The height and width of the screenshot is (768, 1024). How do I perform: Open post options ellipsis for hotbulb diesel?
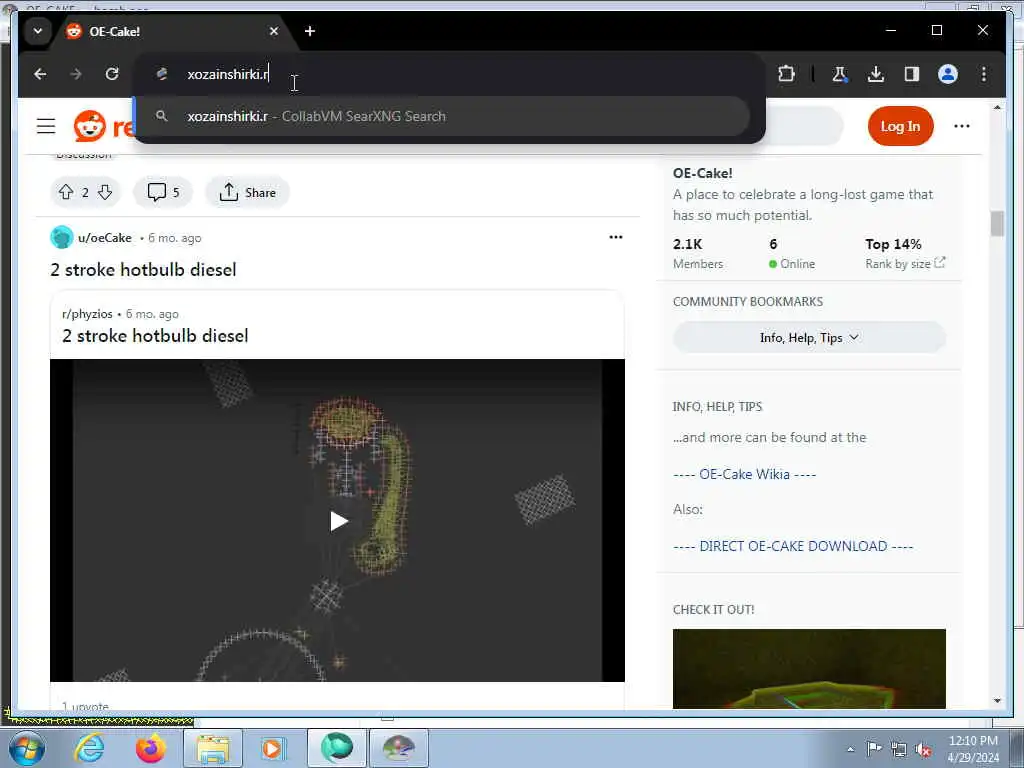click(615, 237)
